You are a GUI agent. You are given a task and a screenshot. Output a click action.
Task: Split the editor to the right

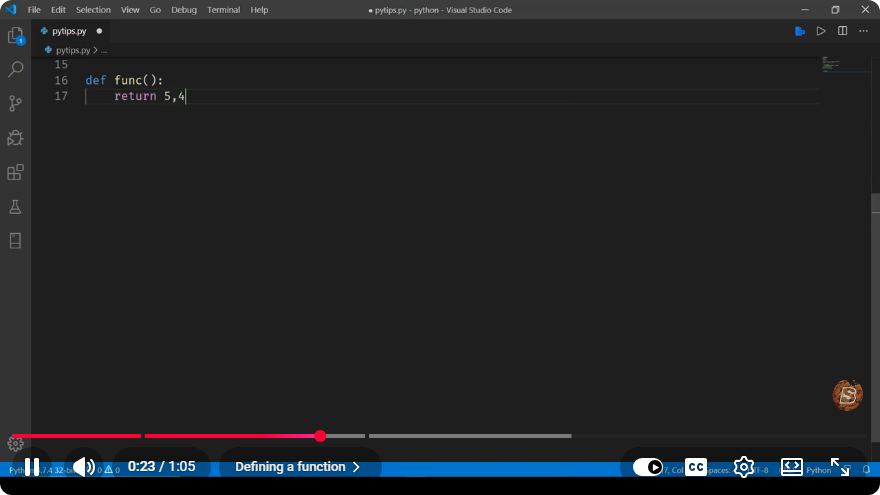click(842, 31)
